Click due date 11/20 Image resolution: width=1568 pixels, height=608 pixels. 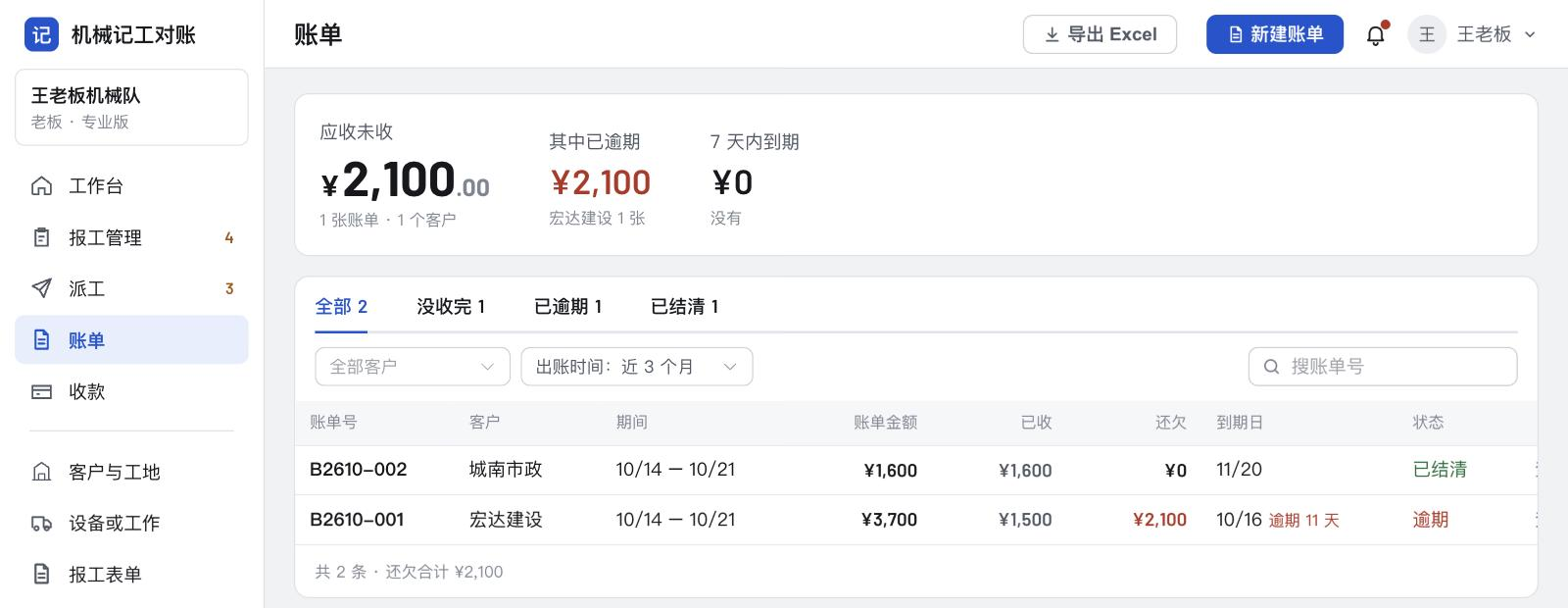pyautogui.click(x=1239, y=470)
